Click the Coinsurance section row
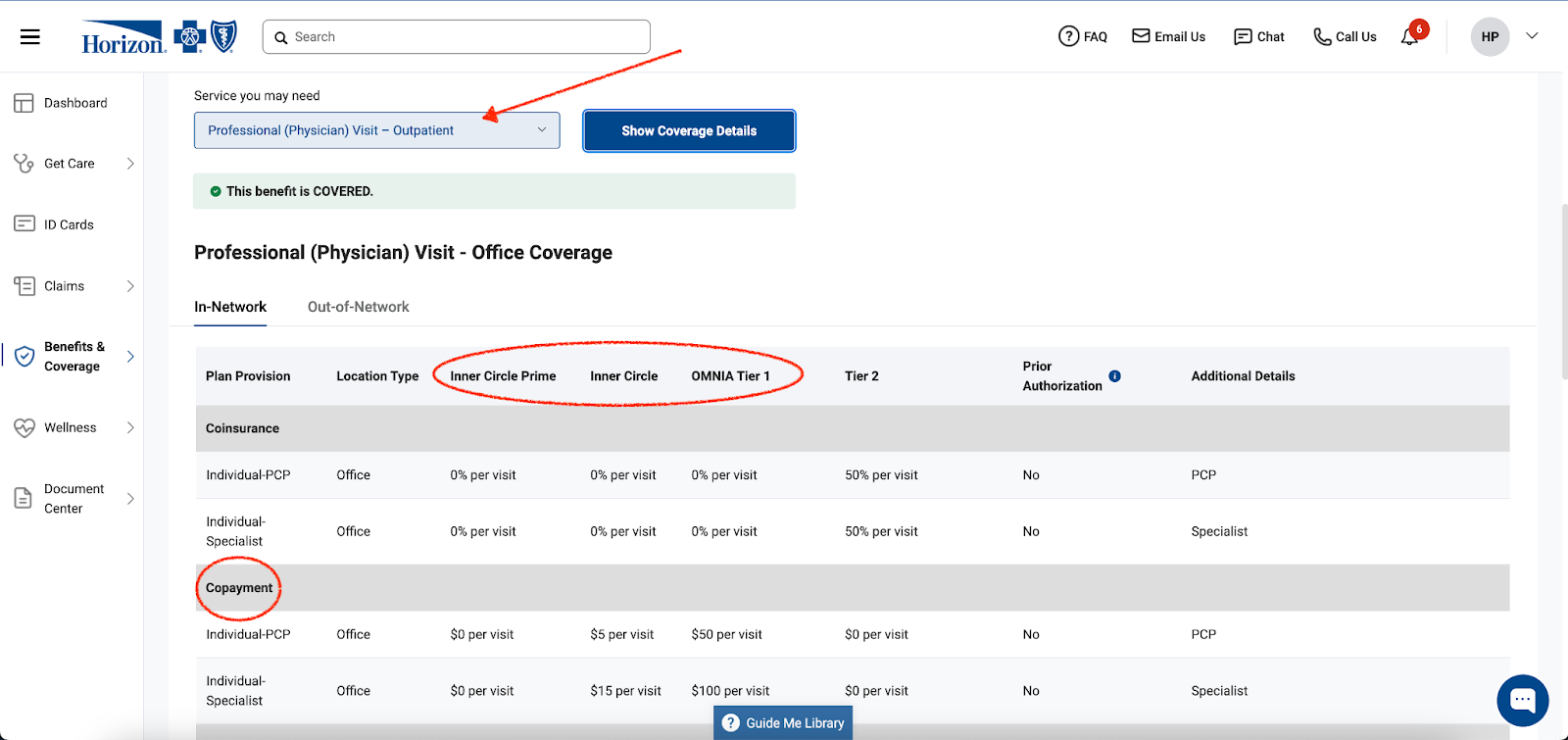 click(x=853, y=428)
